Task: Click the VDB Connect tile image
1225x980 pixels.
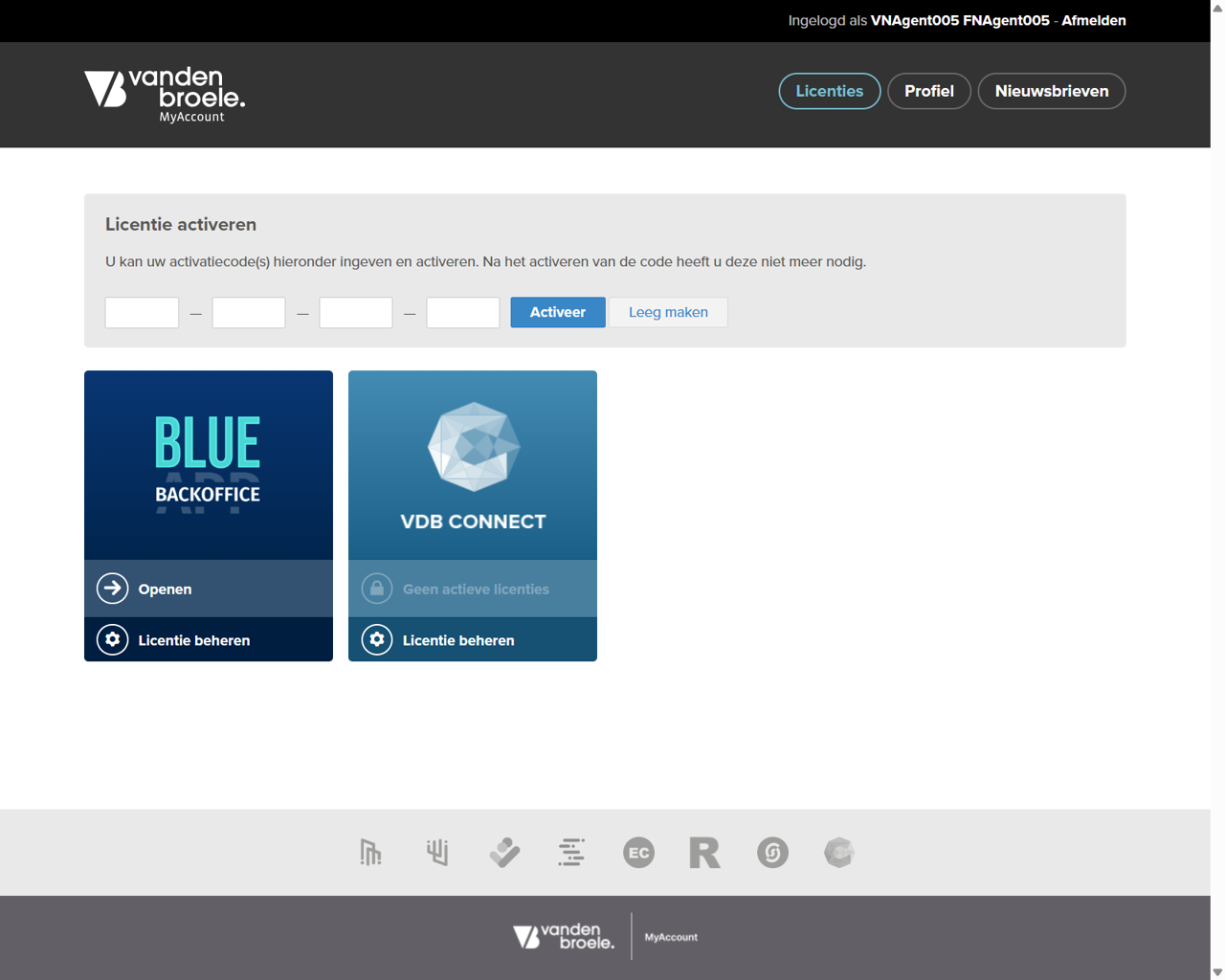Action: (x=473, y=465)
